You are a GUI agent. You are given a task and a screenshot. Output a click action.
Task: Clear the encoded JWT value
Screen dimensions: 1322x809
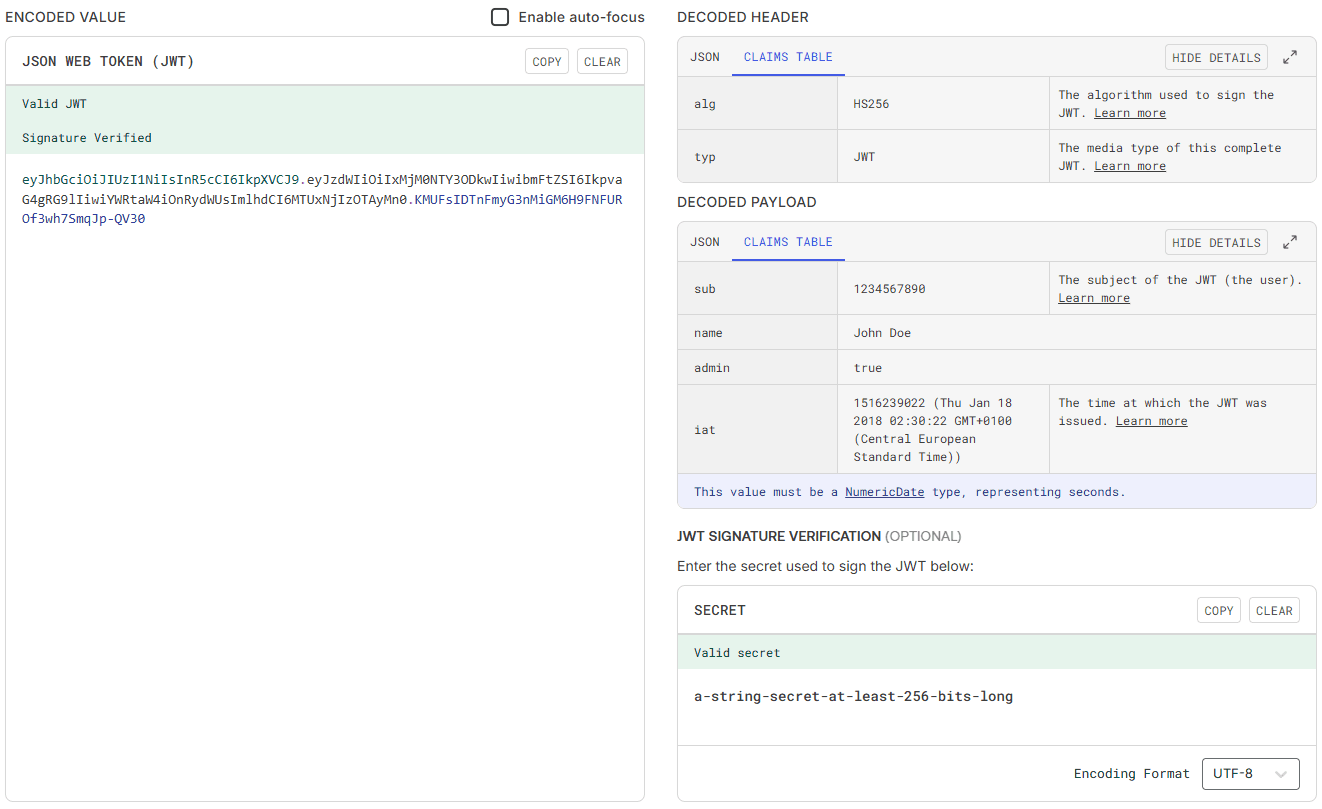[x=602, y=61]
